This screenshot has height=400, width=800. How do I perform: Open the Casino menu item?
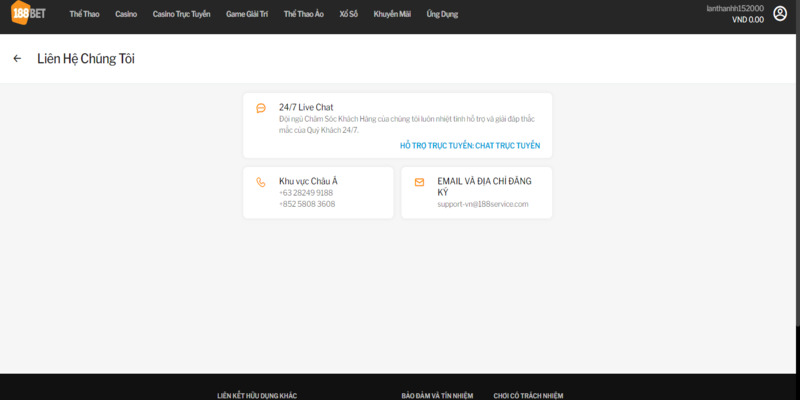(x=126, y=15)
